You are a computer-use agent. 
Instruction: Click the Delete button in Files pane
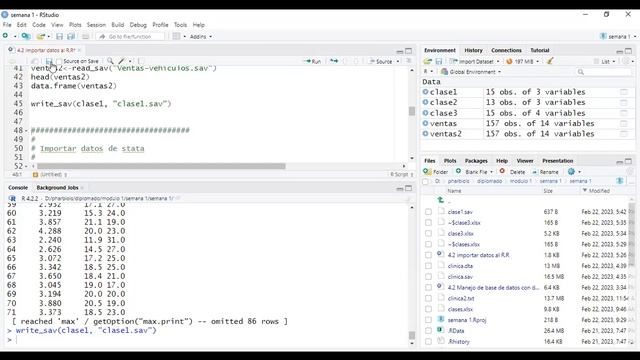[x=513, y=172]
